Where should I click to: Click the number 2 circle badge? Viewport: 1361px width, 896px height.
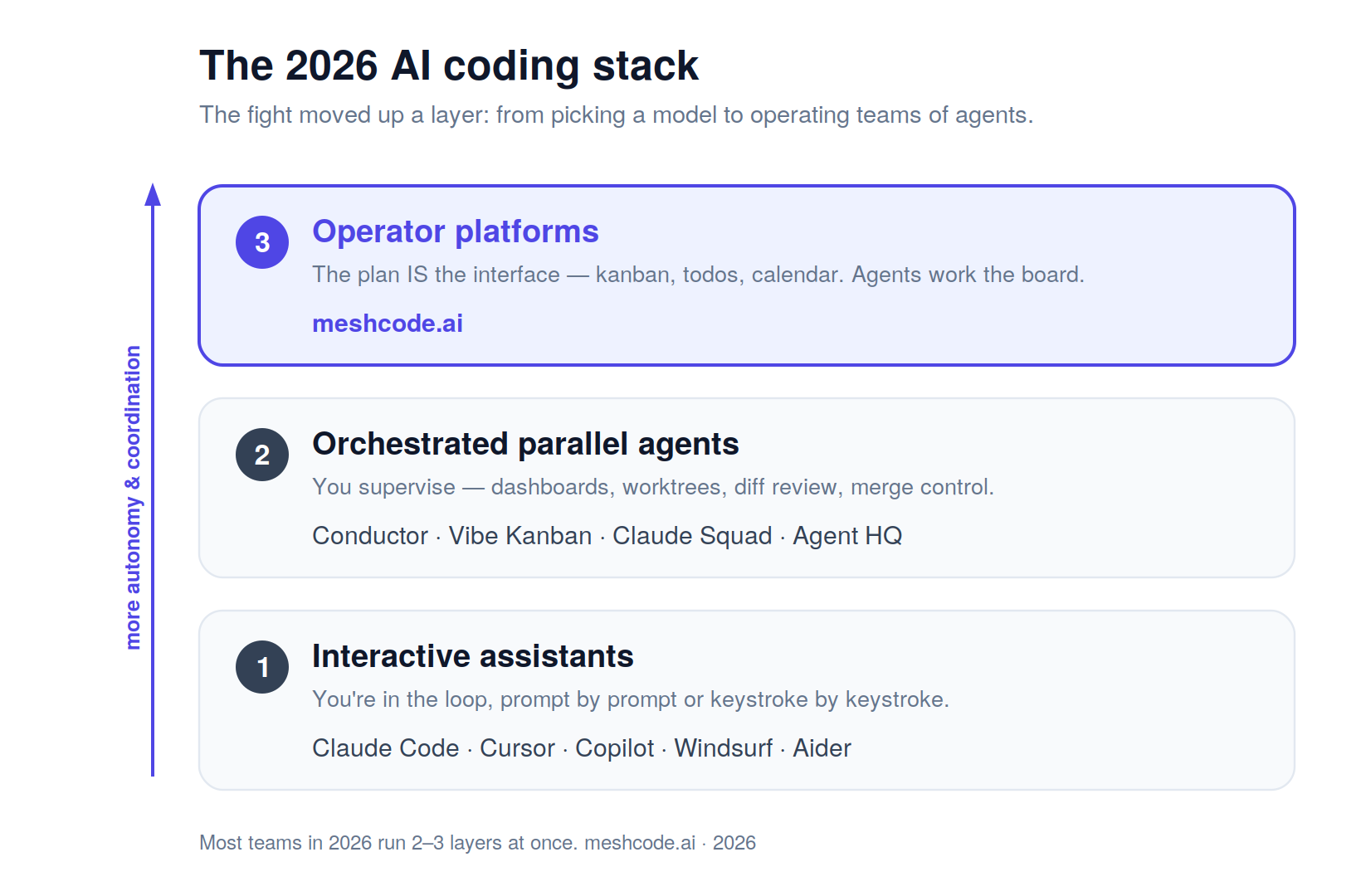(262, 455)
